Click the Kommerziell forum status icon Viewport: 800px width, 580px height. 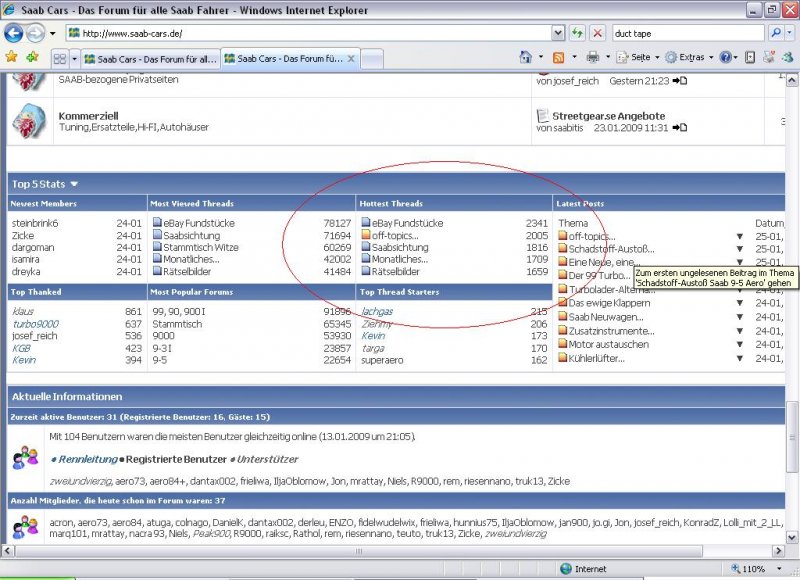point(29,121)
